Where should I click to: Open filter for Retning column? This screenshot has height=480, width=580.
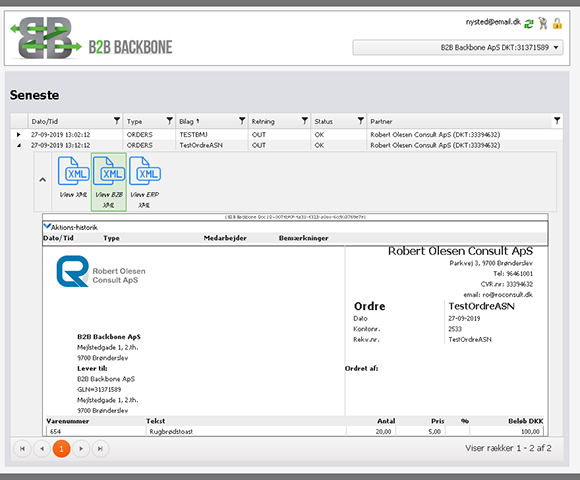305,121
